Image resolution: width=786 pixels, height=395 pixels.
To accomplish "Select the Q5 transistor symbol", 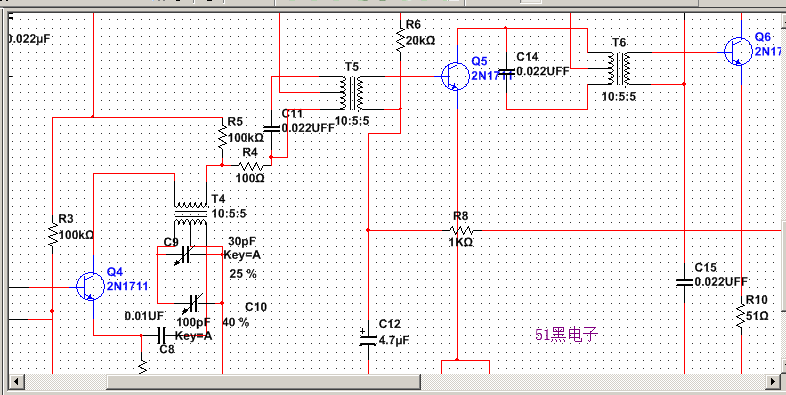I will pyautogui.click(x=454, y=76).
